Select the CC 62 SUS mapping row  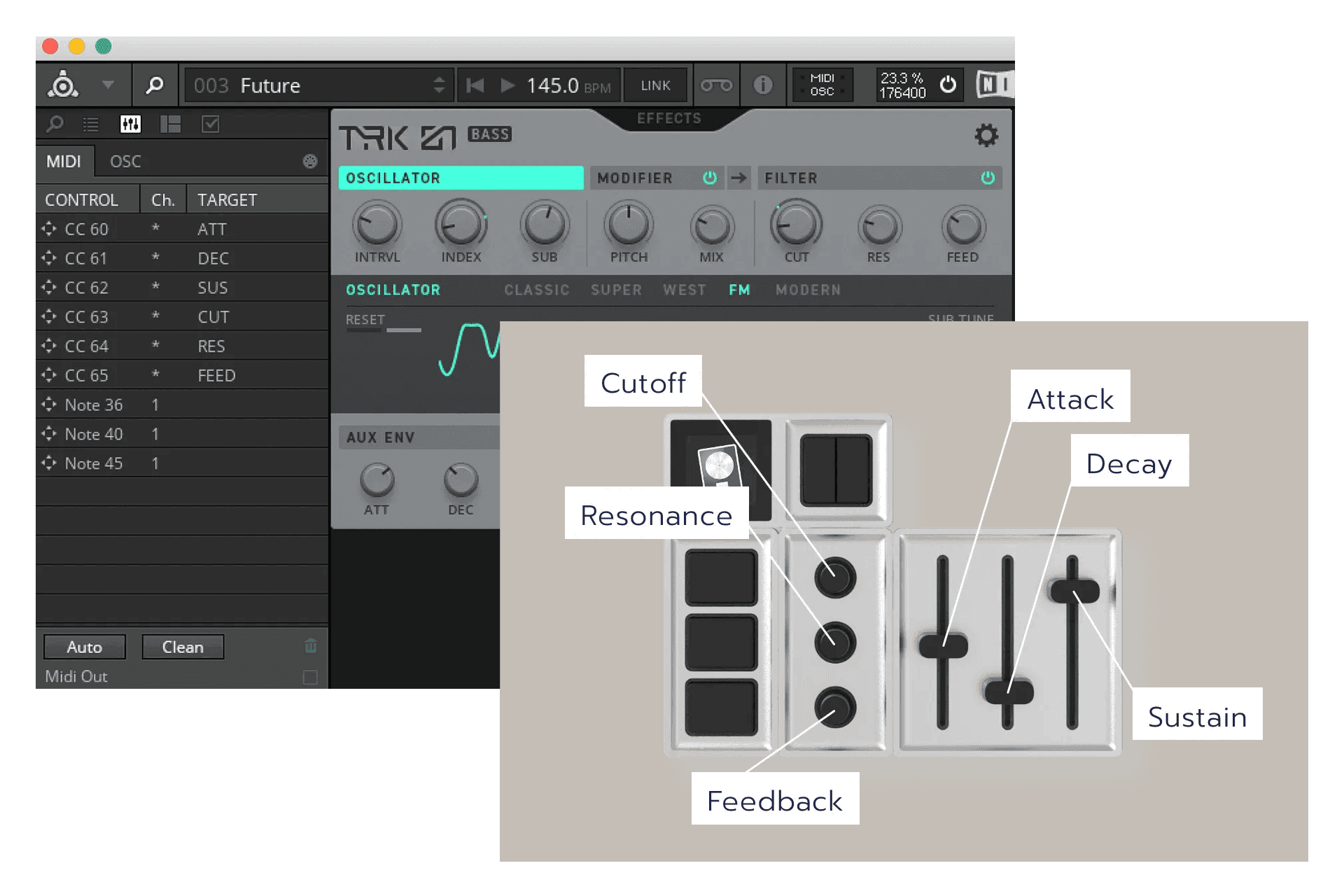tap(182, 288)
